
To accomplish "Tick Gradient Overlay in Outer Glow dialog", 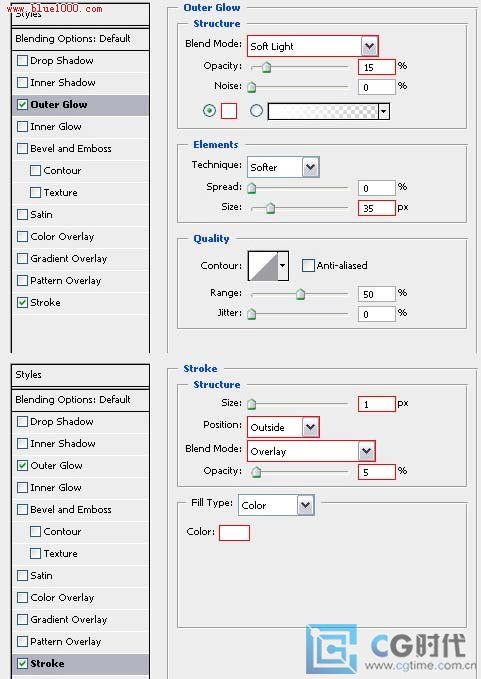I will click(x=22, y=259).
